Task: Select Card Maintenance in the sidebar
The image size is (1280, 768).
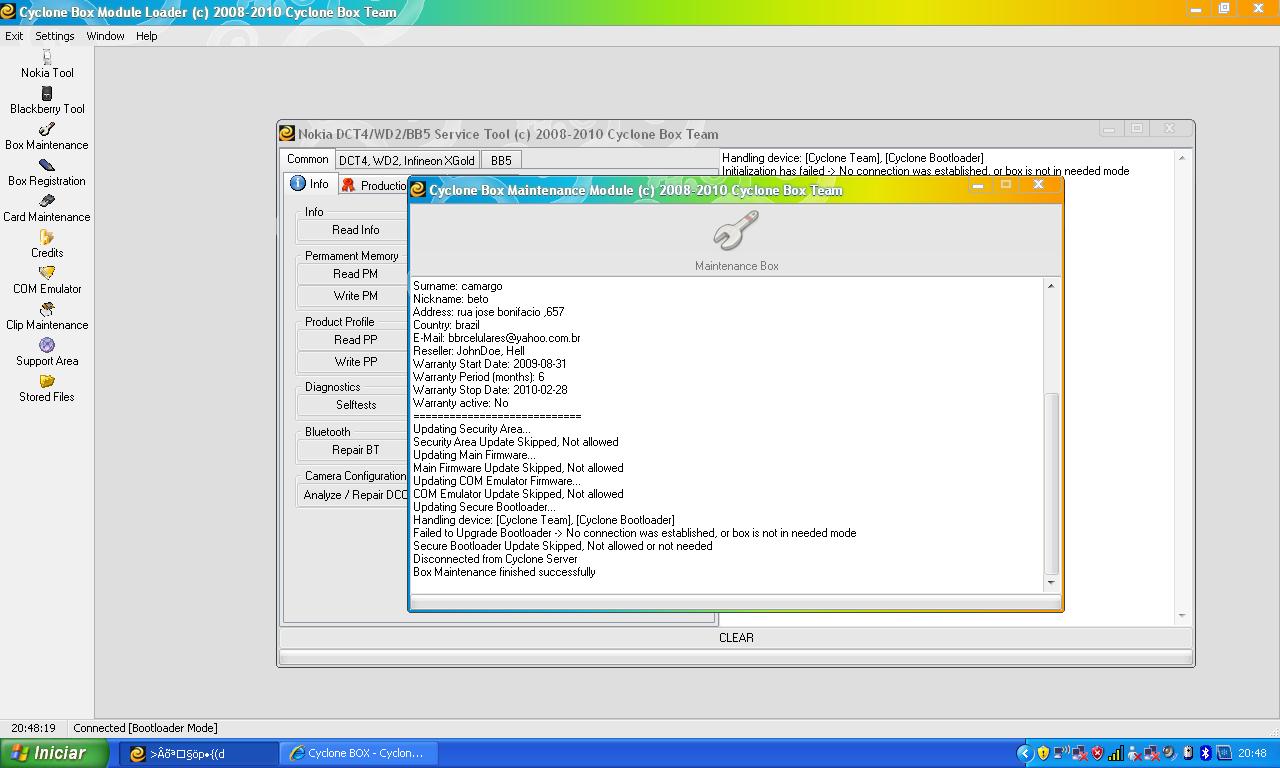Action: [47, 208]
